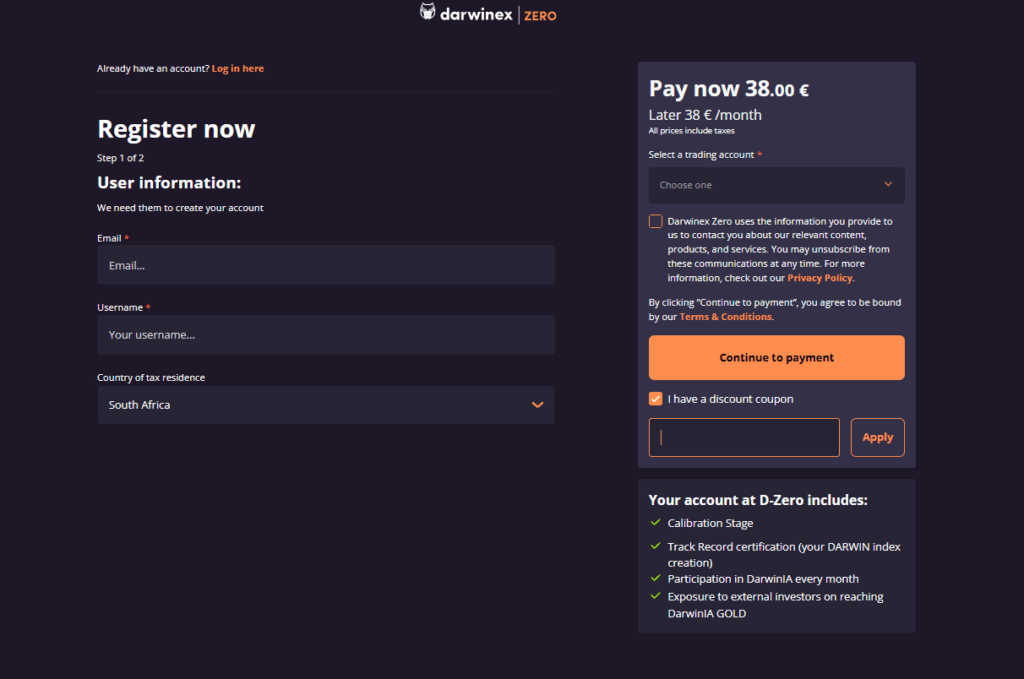This screenshot has height=679, width=1024.
Task: Click the Calibration Stage checkmark icon
Action: 655,523
